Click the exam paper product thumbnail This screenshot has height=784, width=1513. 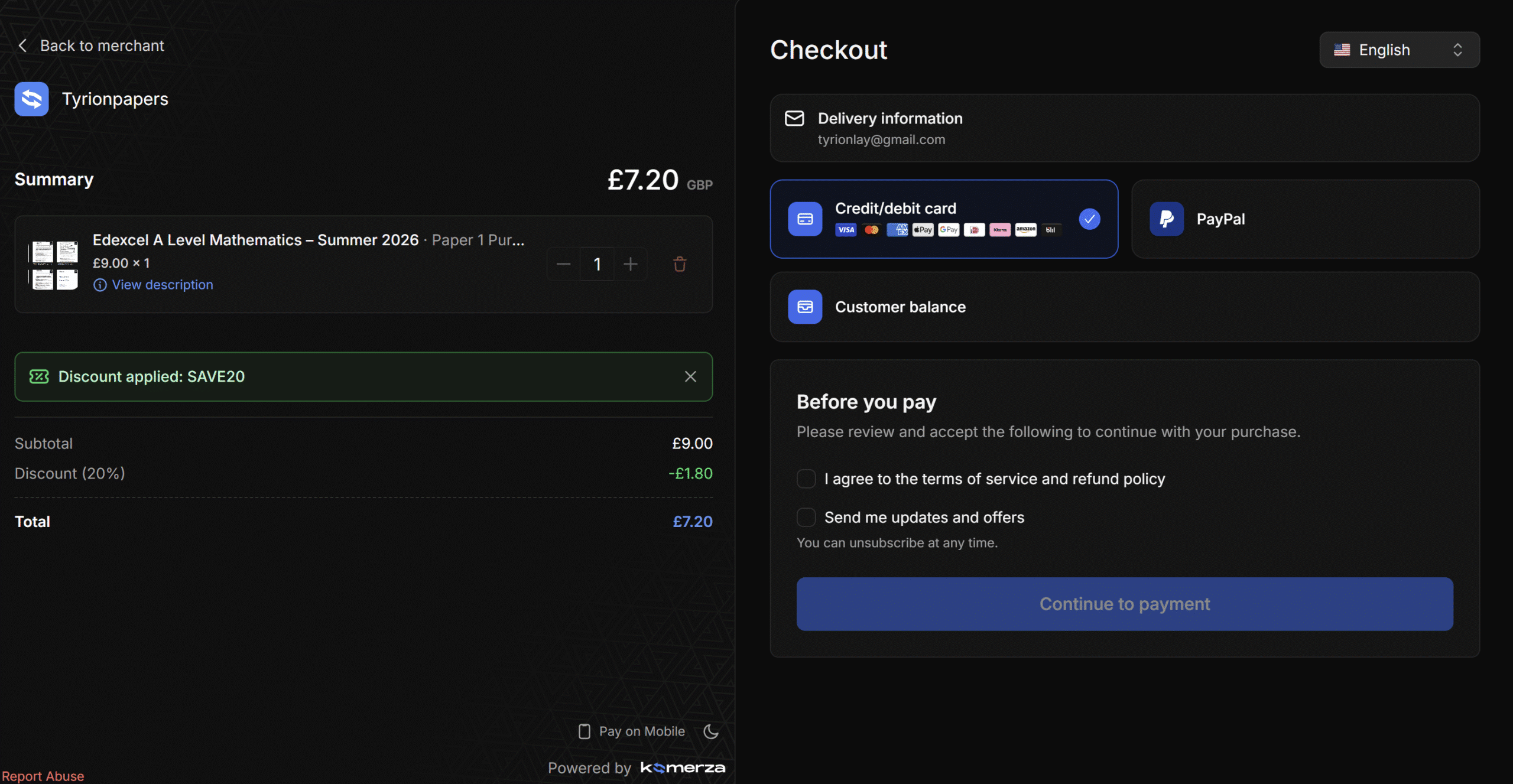54,265
